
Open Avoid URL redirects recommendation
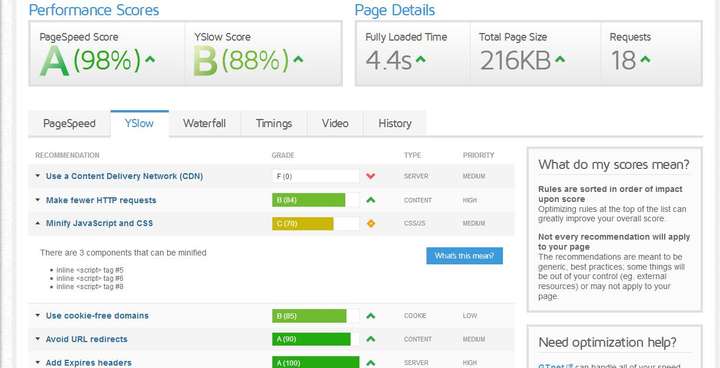[x=87, y=339]
